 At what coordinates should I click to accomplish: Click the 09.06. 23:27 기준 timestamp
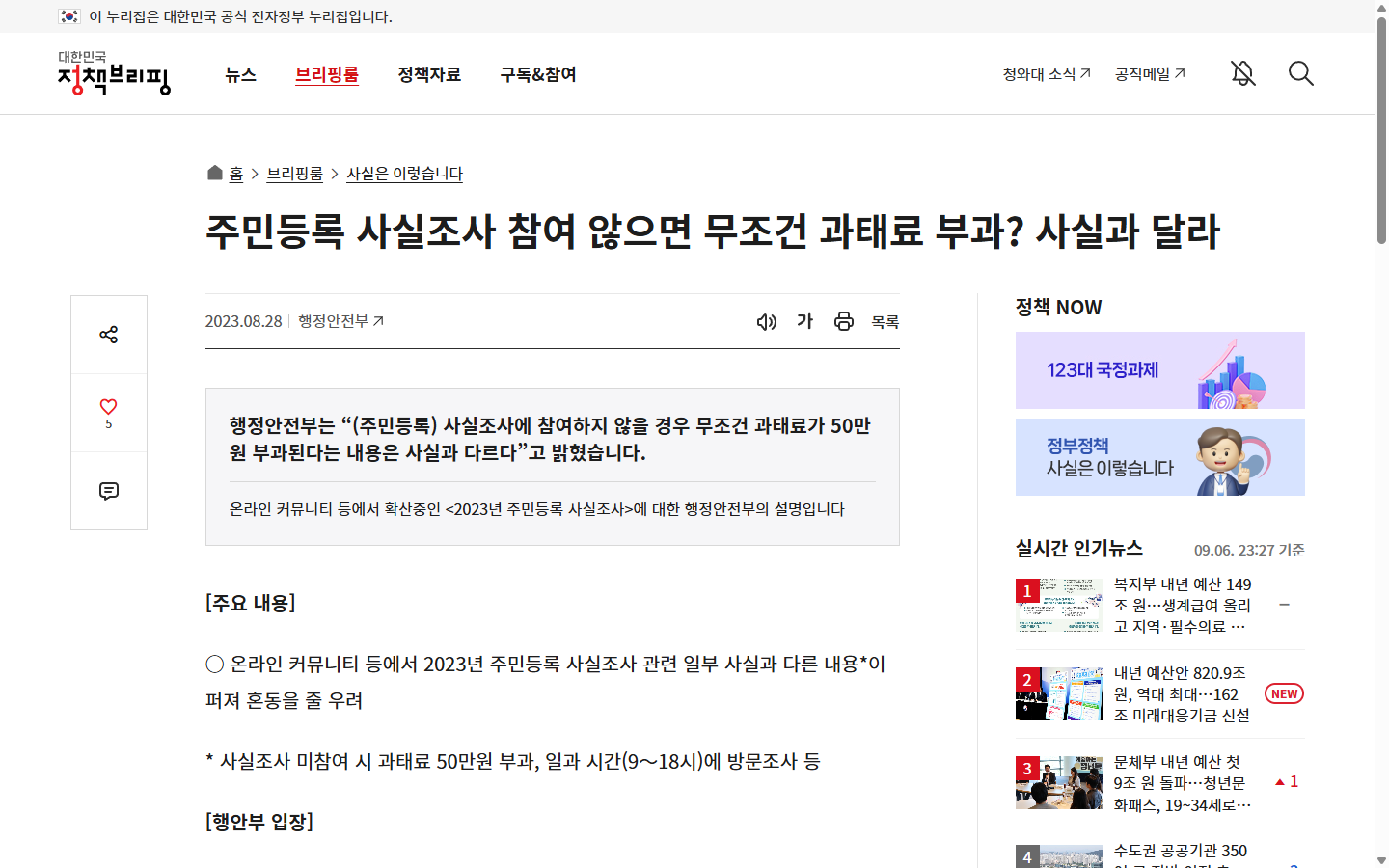(x=1249, y=550)
